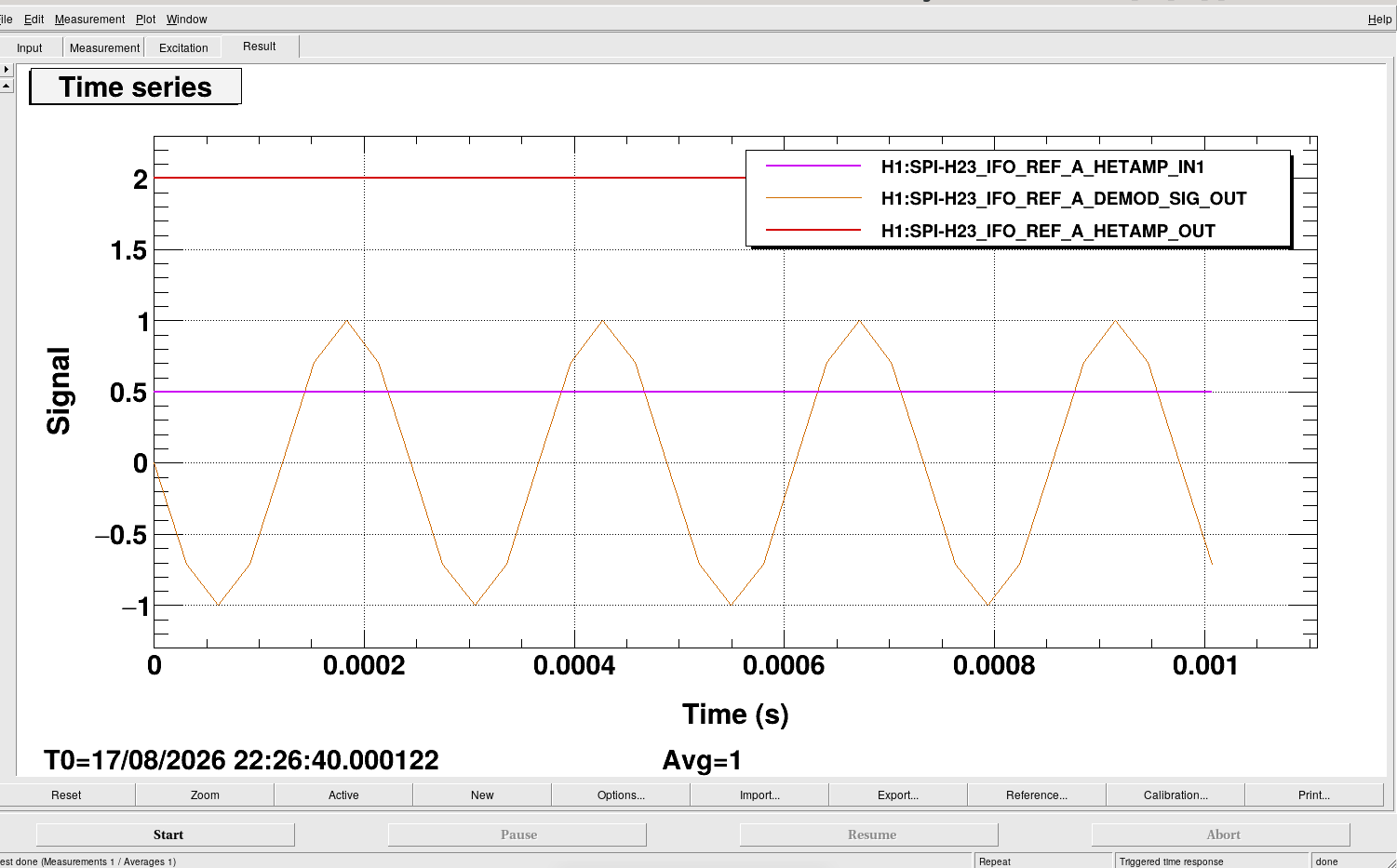Image resolution: width=1397 pixels, height=868 pixels.
Task: Open the Measurement menu
Action: tap(89, 19)
